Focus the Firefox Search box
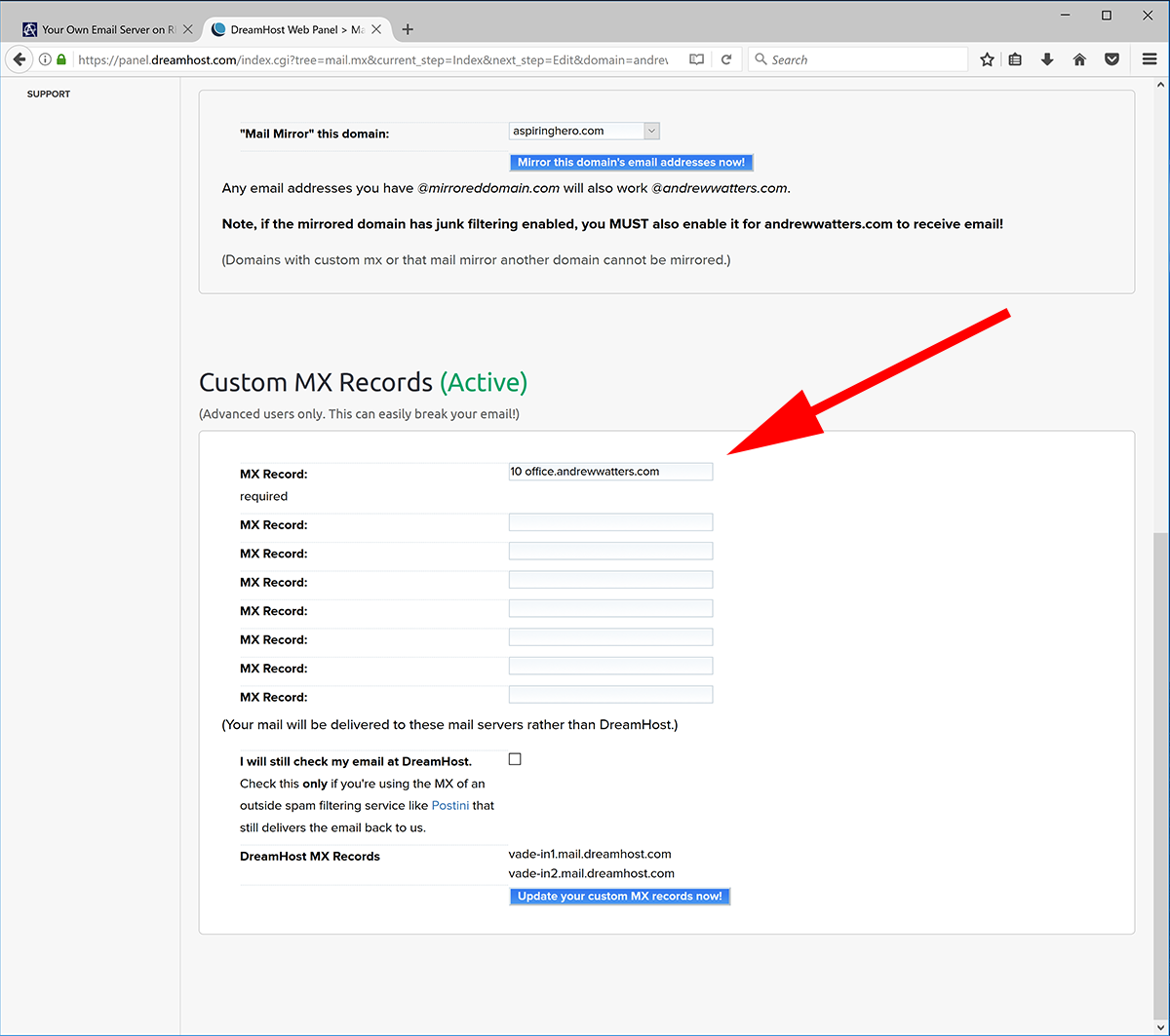1170x1036 pixels. [858, 59]
